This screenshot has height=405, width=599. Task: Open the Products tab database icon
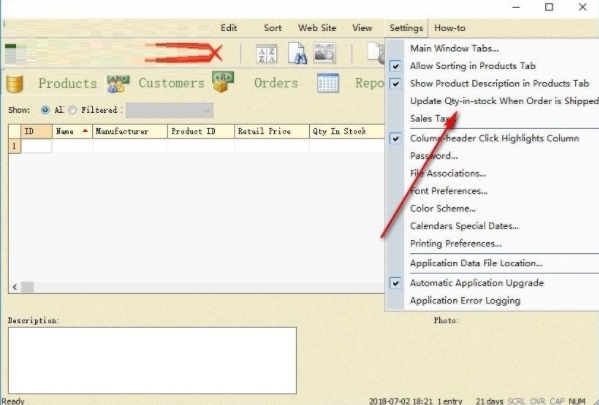(15, 84)
